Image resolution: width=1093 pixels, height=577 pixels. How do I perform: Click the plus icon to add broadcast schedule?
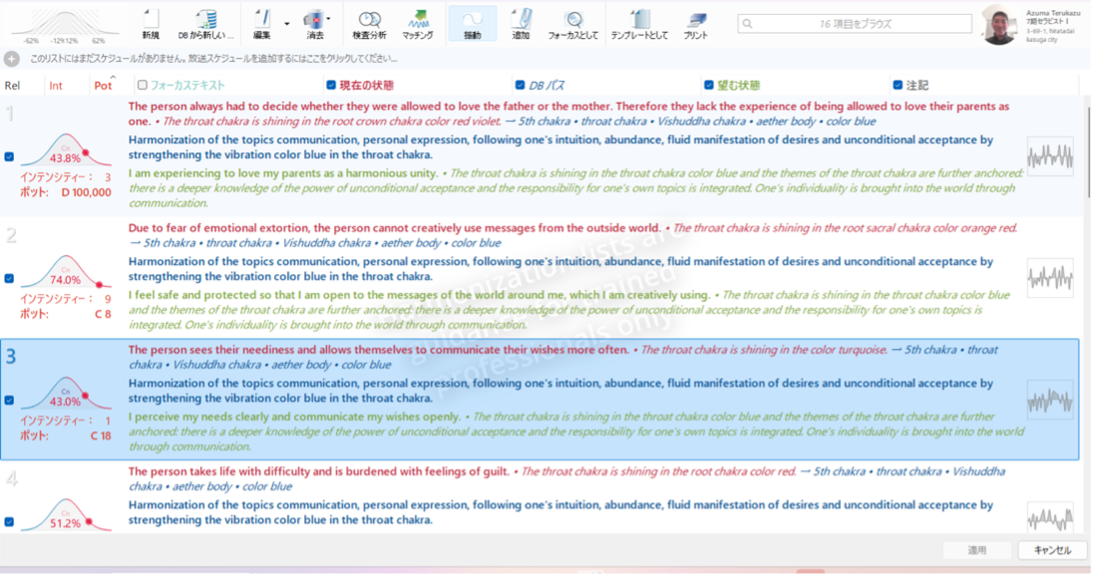coord(11,59)
